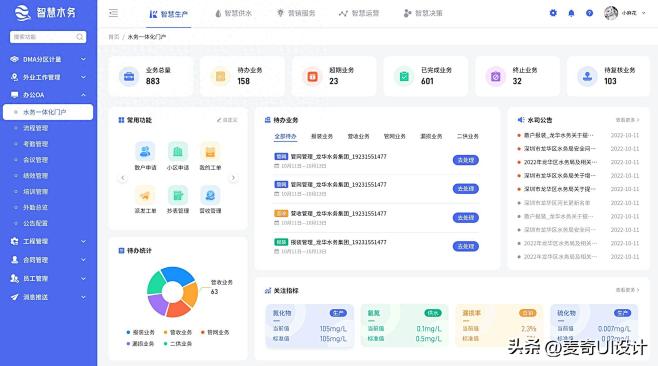Switch to the 智慧决策 top tab
Image resolution: width=658 pixels, height=366 pixels.
coord(423,13)
